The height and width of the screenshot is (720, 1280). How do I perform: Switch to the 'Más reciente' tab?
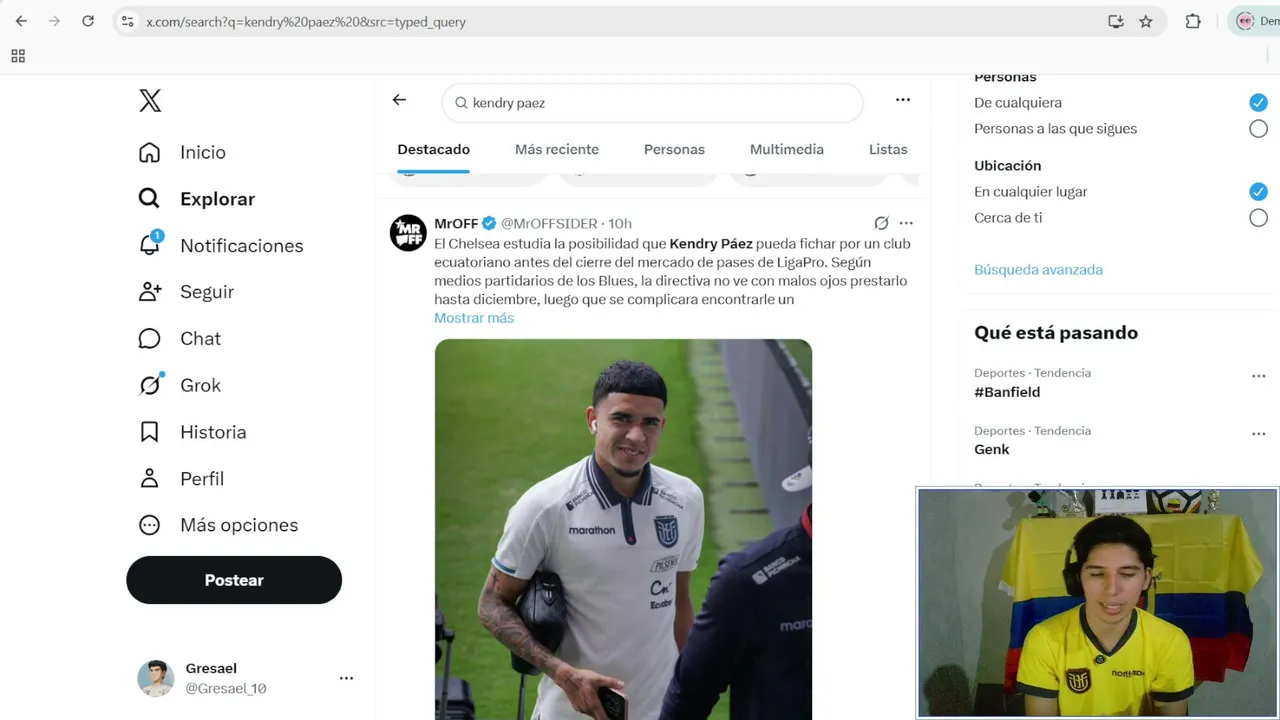[557, 149]
